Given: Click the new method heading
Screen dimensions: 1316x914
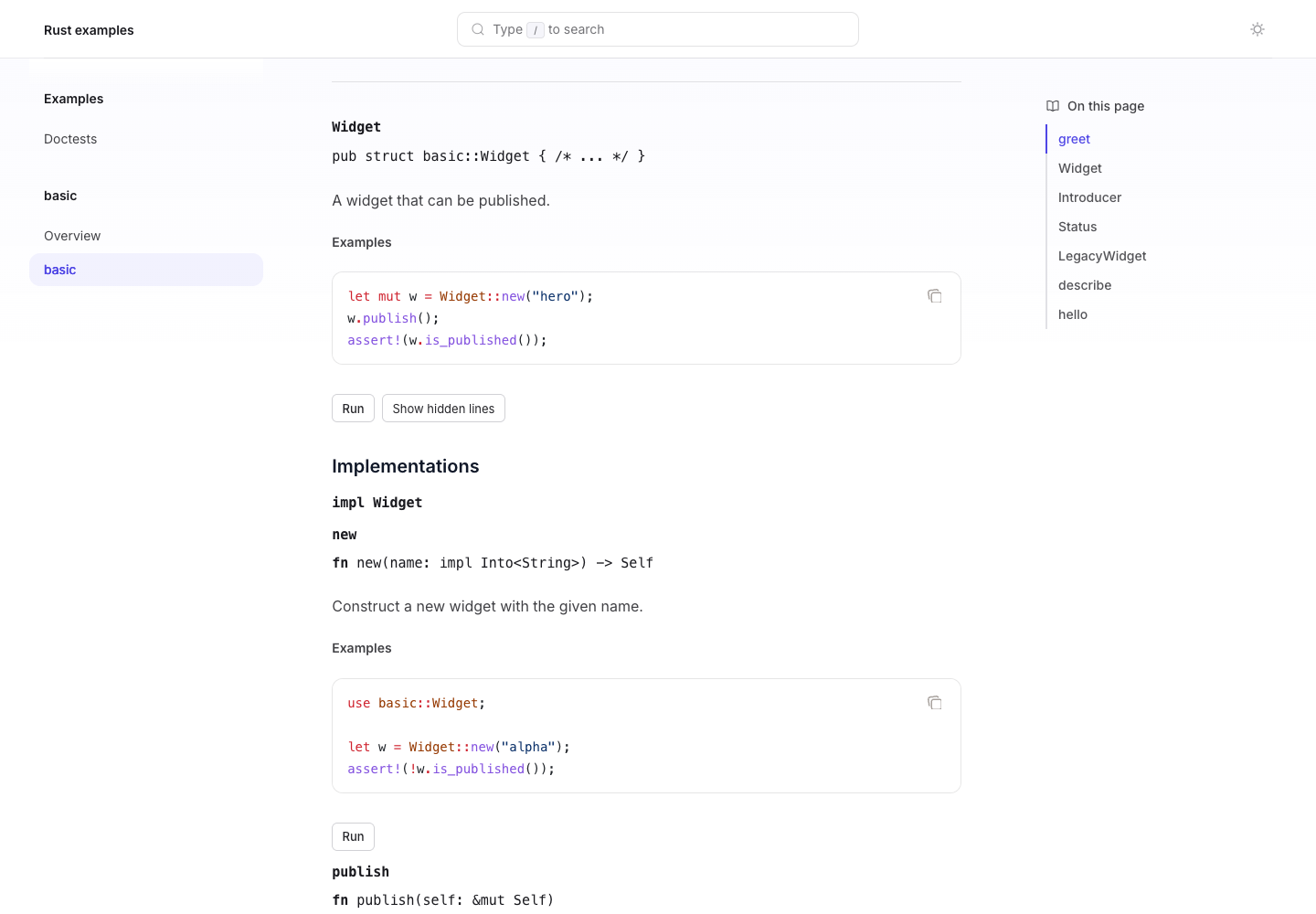Looking at the screenshot, I should tap(345, 535).
